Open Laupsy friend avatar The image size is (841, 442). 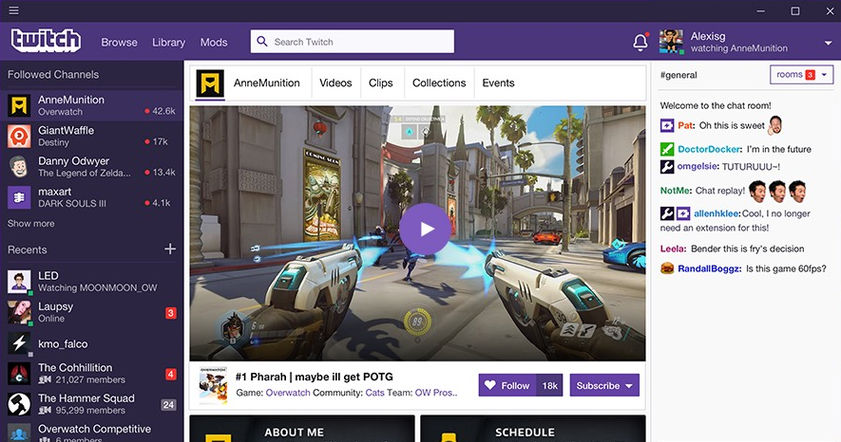[19, 312]
